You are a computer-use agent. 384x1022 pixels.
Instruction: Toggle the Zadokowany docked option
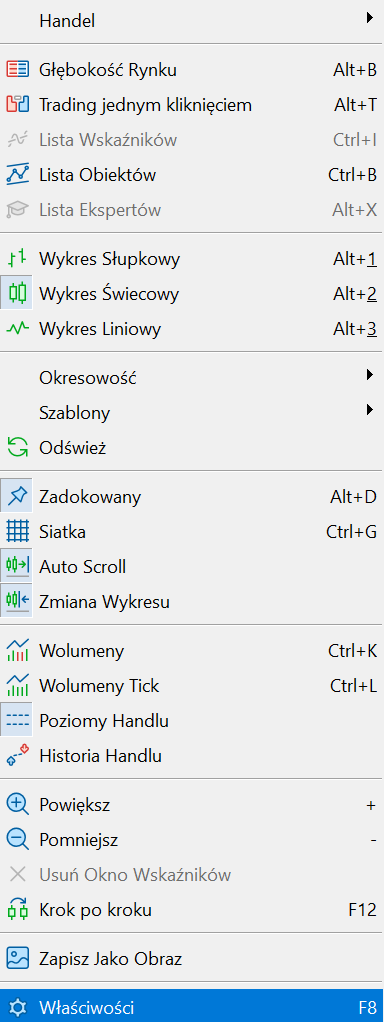pos(192,497)
